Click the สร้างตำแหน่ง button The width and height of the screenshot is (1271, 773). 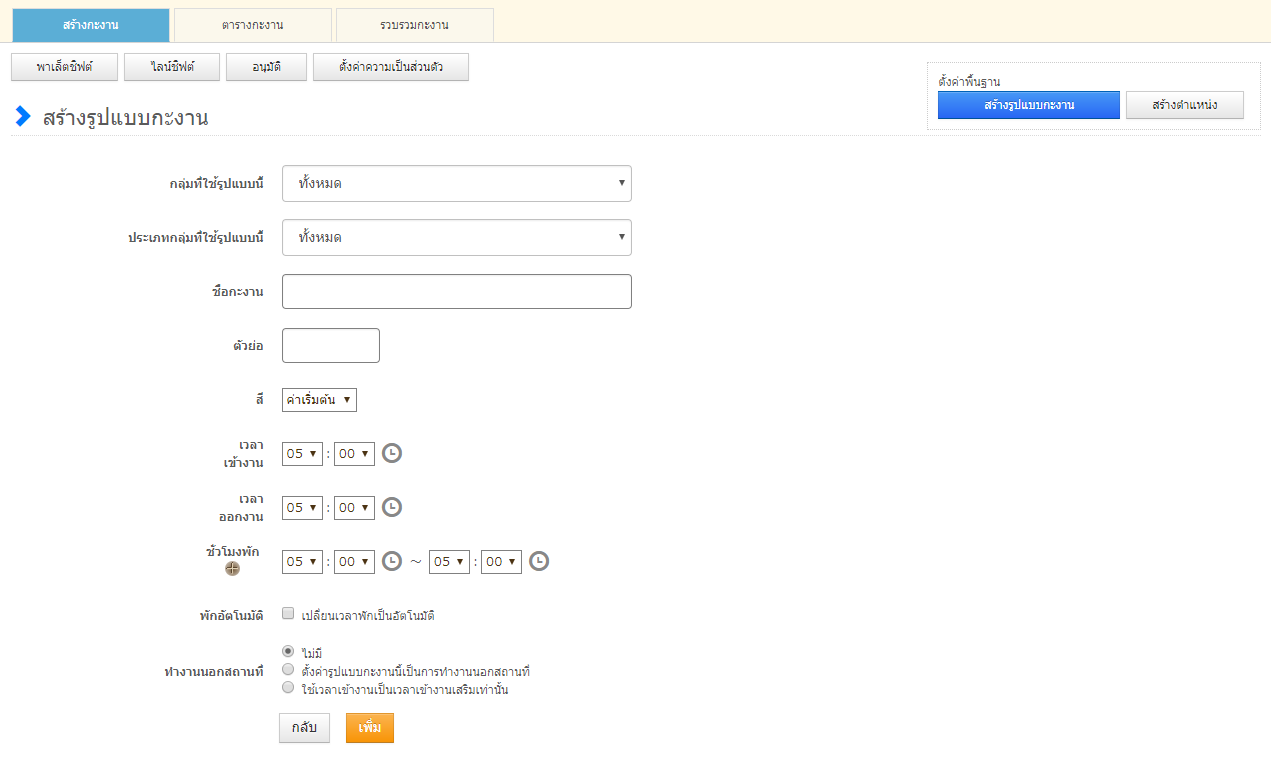(1184, 105)
